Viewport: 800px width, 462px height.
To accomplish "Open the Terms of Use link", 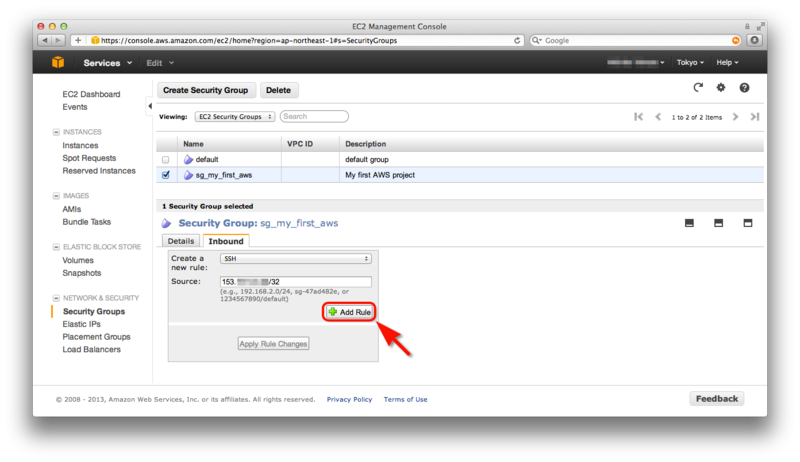I will [x=406, y=399].
